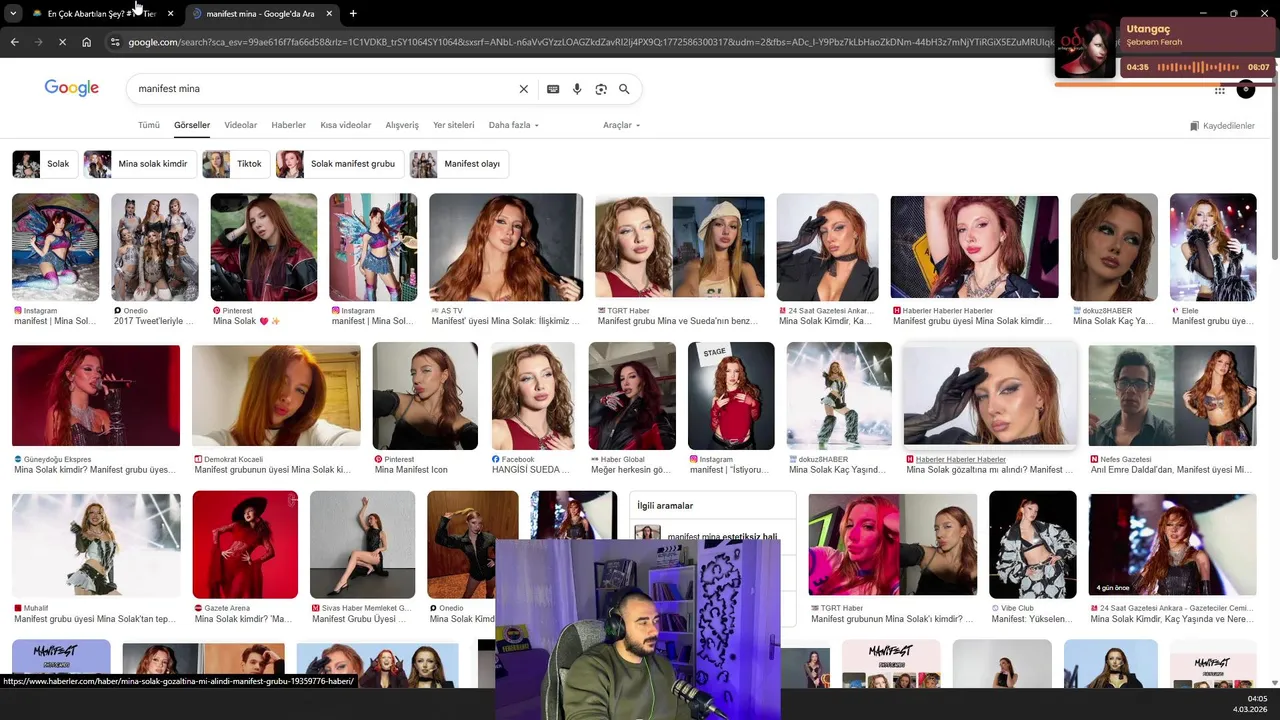Select the 'Mina solak kimdir' chip

pos(140,164)
